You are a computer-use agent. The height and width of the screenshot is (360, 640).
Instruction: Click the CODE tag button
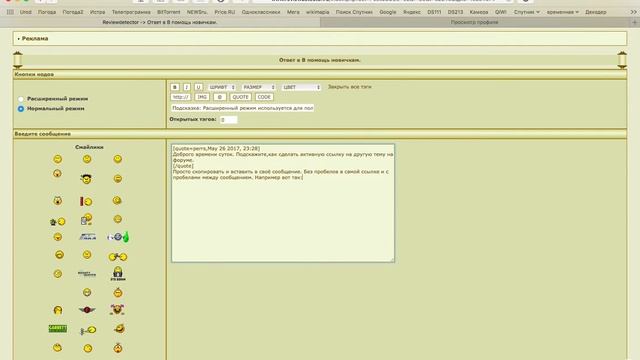click(264, 97)
